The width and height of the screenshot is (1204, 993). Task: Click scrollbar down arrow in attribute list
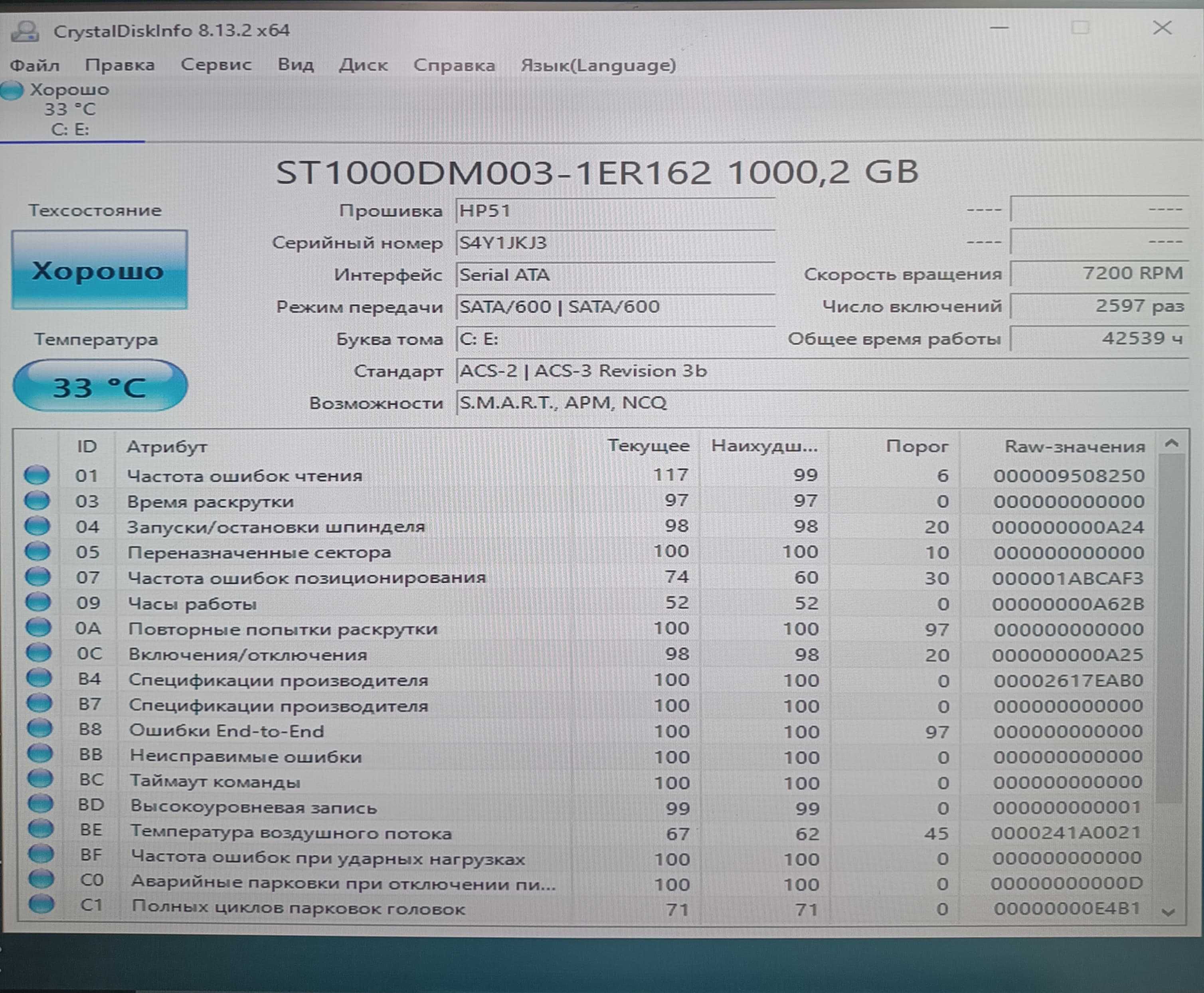point(1168,912)
